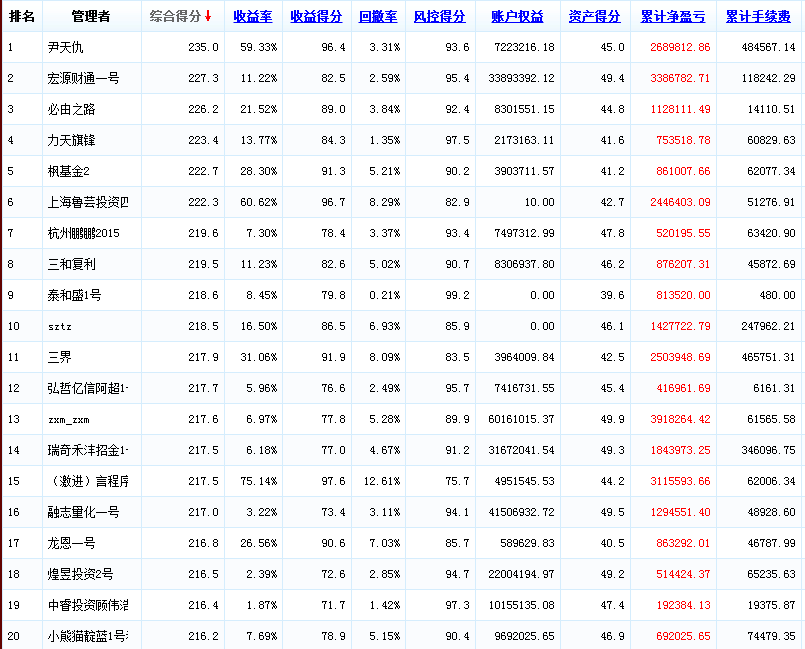Select manager 力天旗锋
Image resolution: width=805 pixels, height=649 pixels.
point(71,140)
